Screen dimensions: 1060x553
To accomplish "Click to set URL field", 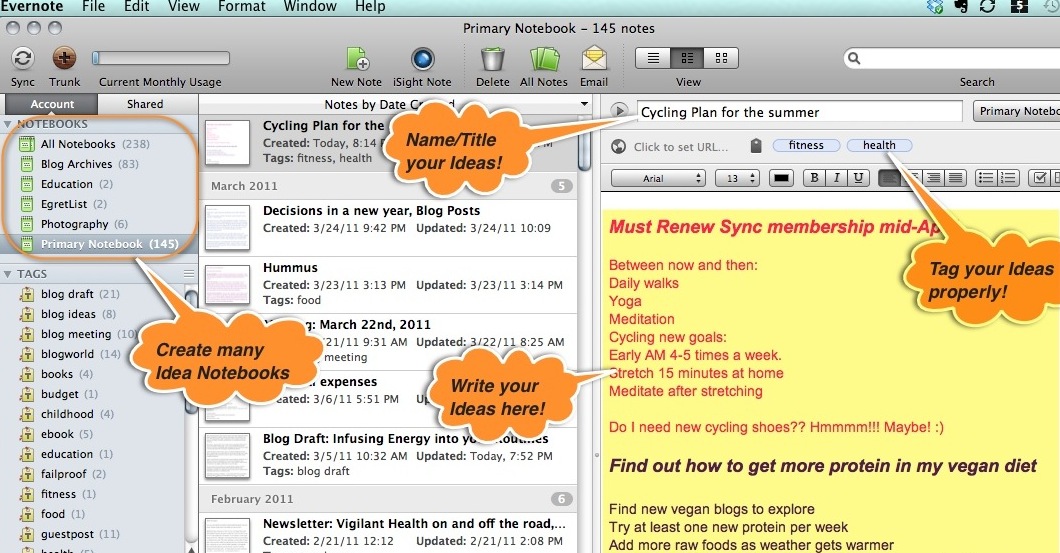I will click(681, 147).
